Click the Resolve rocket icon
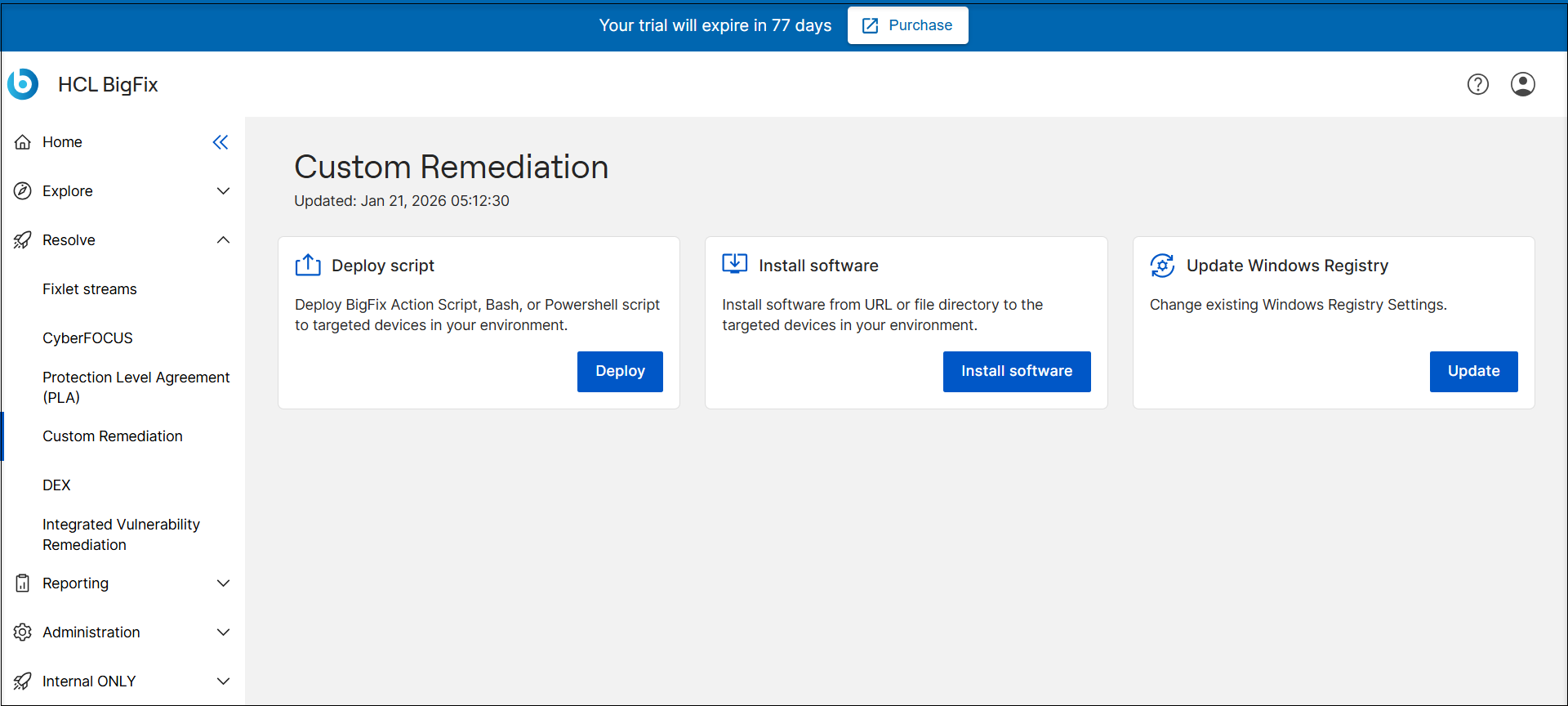 pos(23,240)
